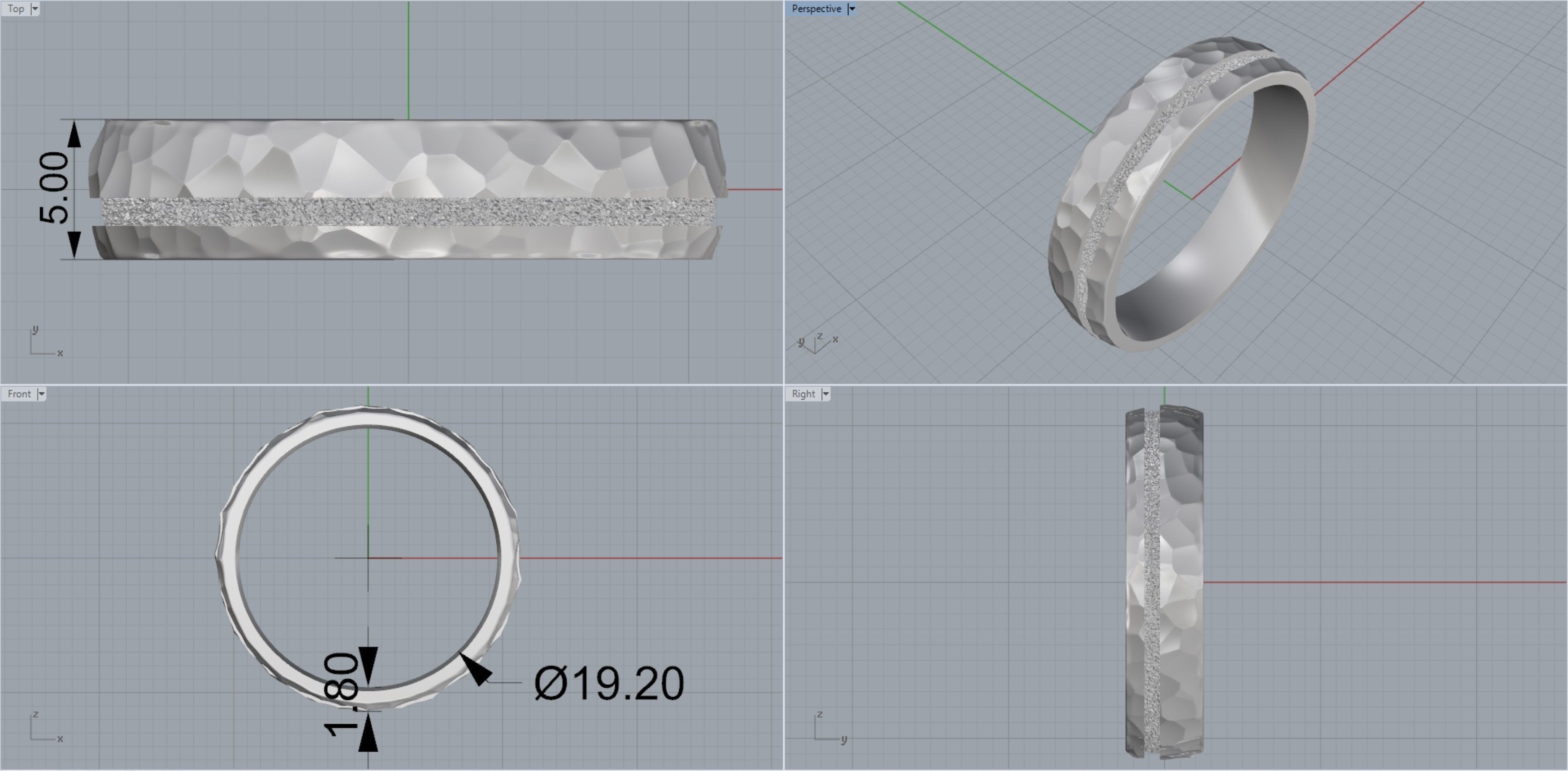The width and height of the screenshot is (1568, 771).
Task: Open the Top viewport dropdown arrow
Action: tap(35, 8)
